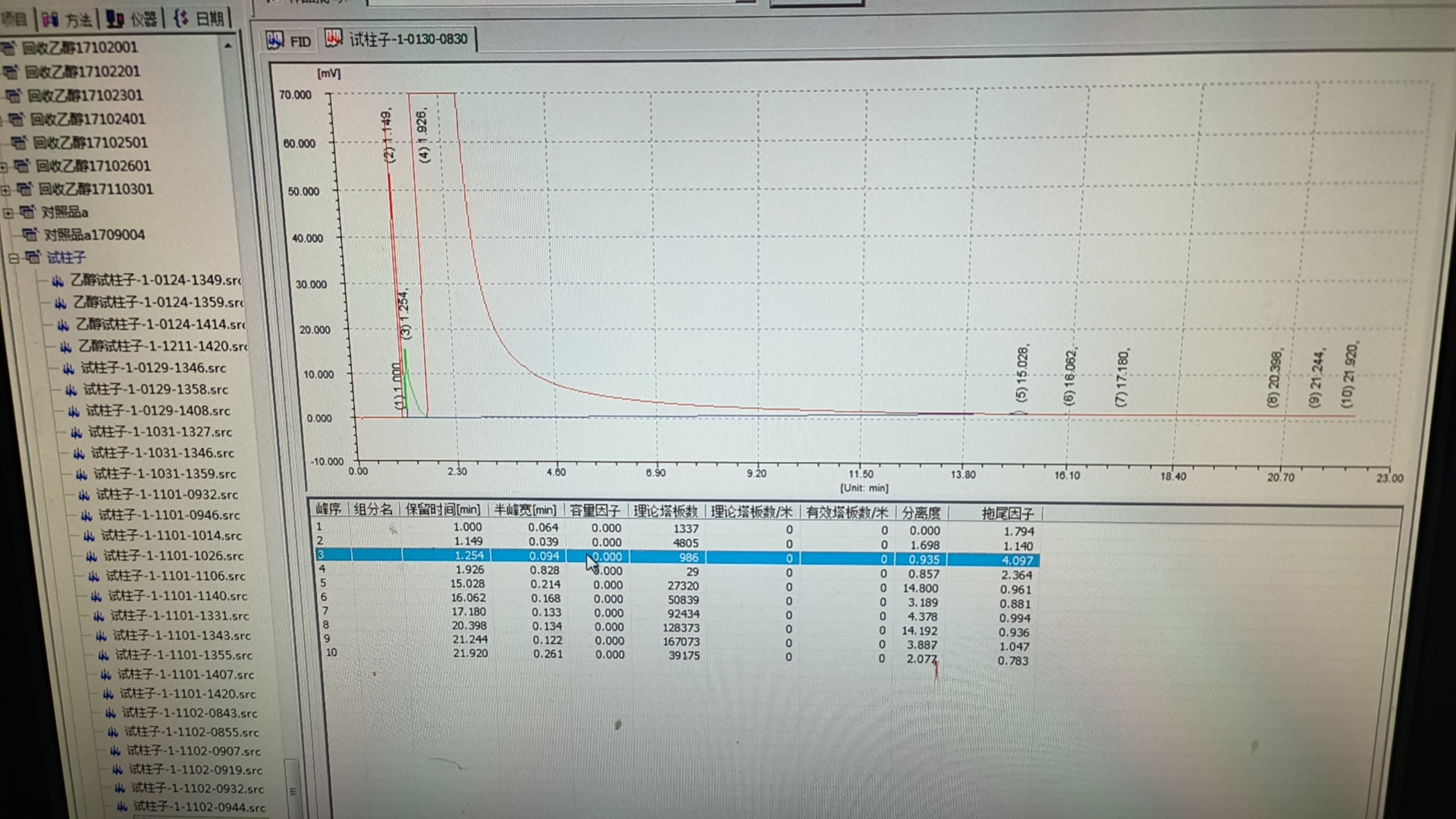
Task: Click folder icon of 回收乙醇17102301
Action: (x=14, y=96)
